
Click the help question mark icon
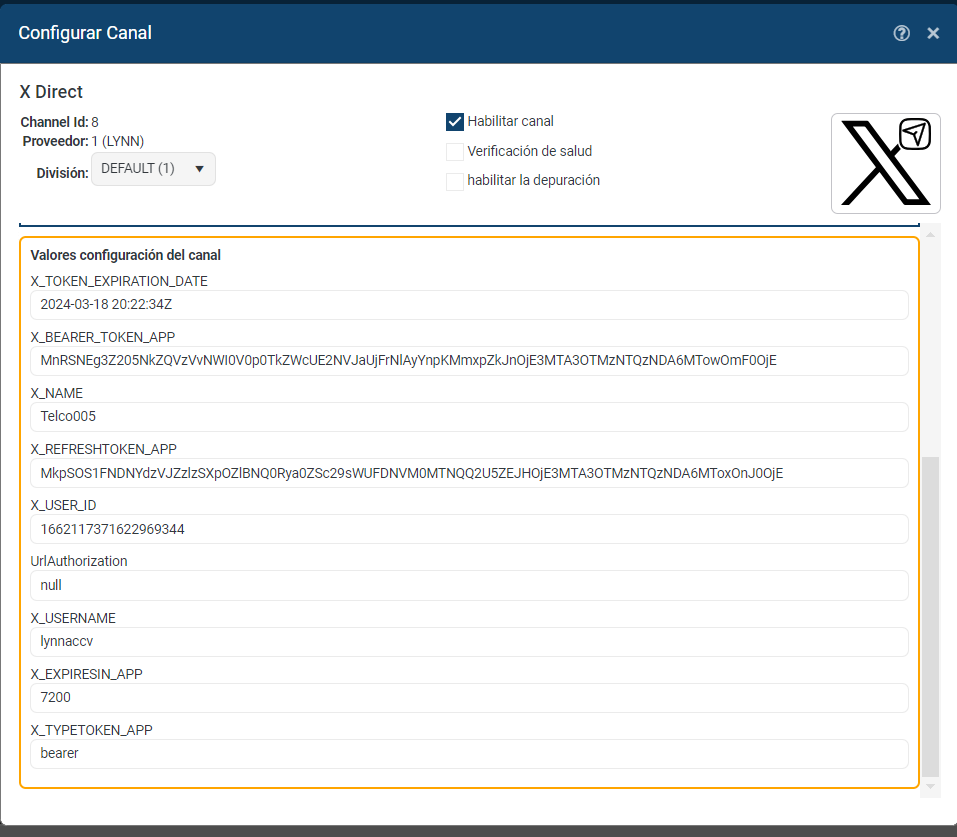[x=901, y=33]
